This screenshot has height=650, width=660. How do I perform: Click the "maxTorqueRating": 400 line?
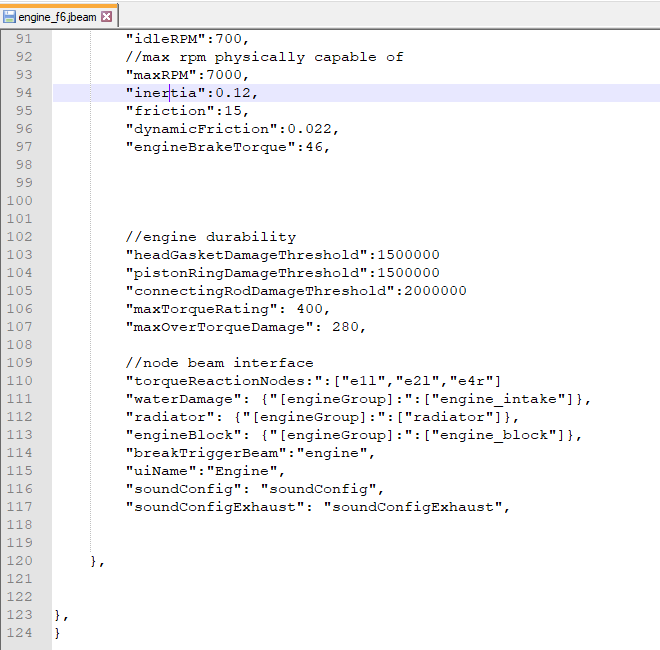pos(227,309)
